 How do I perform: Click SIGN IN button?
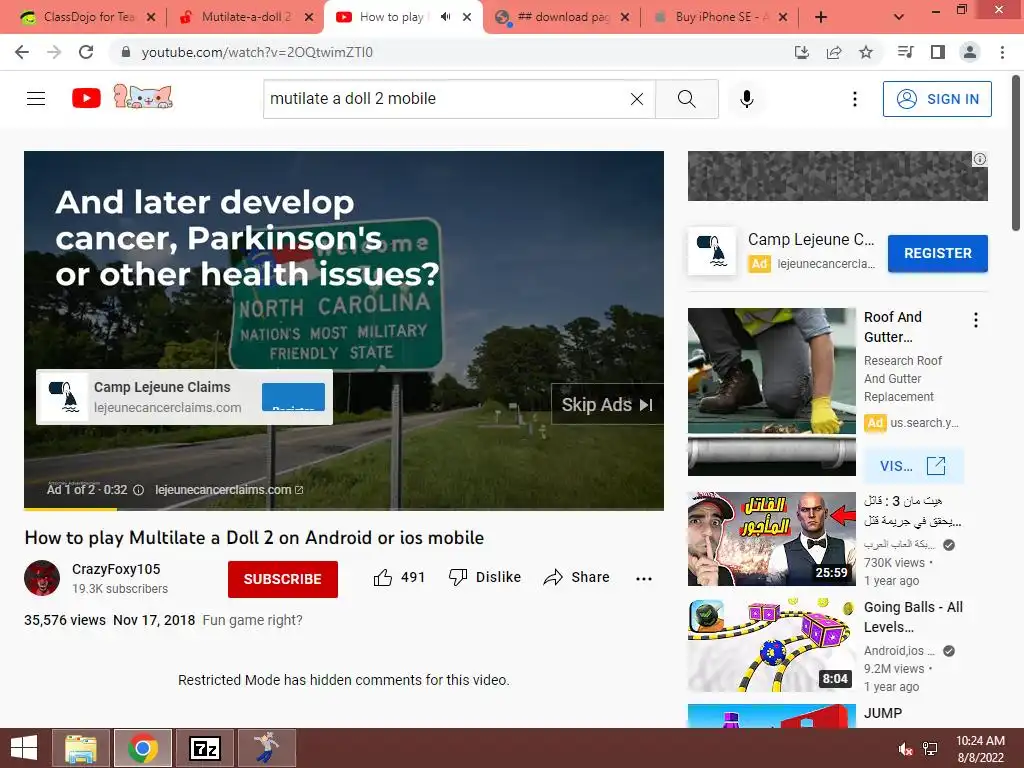[937, 99]
